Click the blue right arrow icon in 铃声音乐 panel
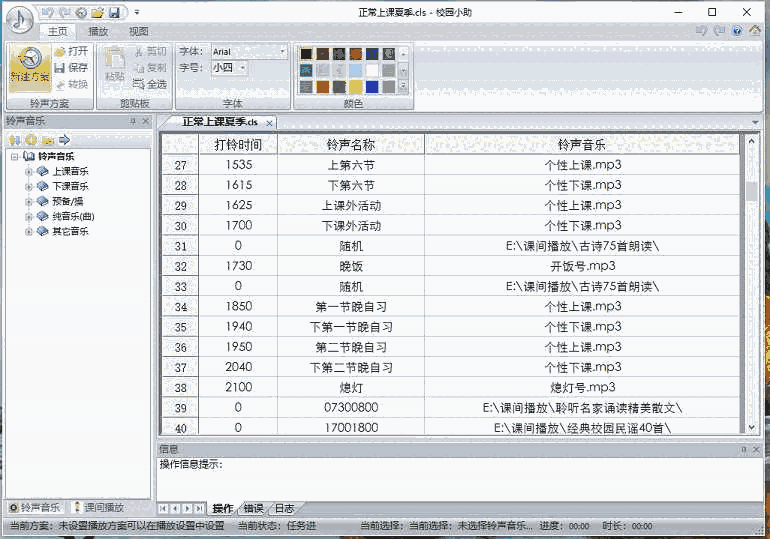The height and width of the screenshot is (539, 770). pyautogui.click(x=64, y=140)
